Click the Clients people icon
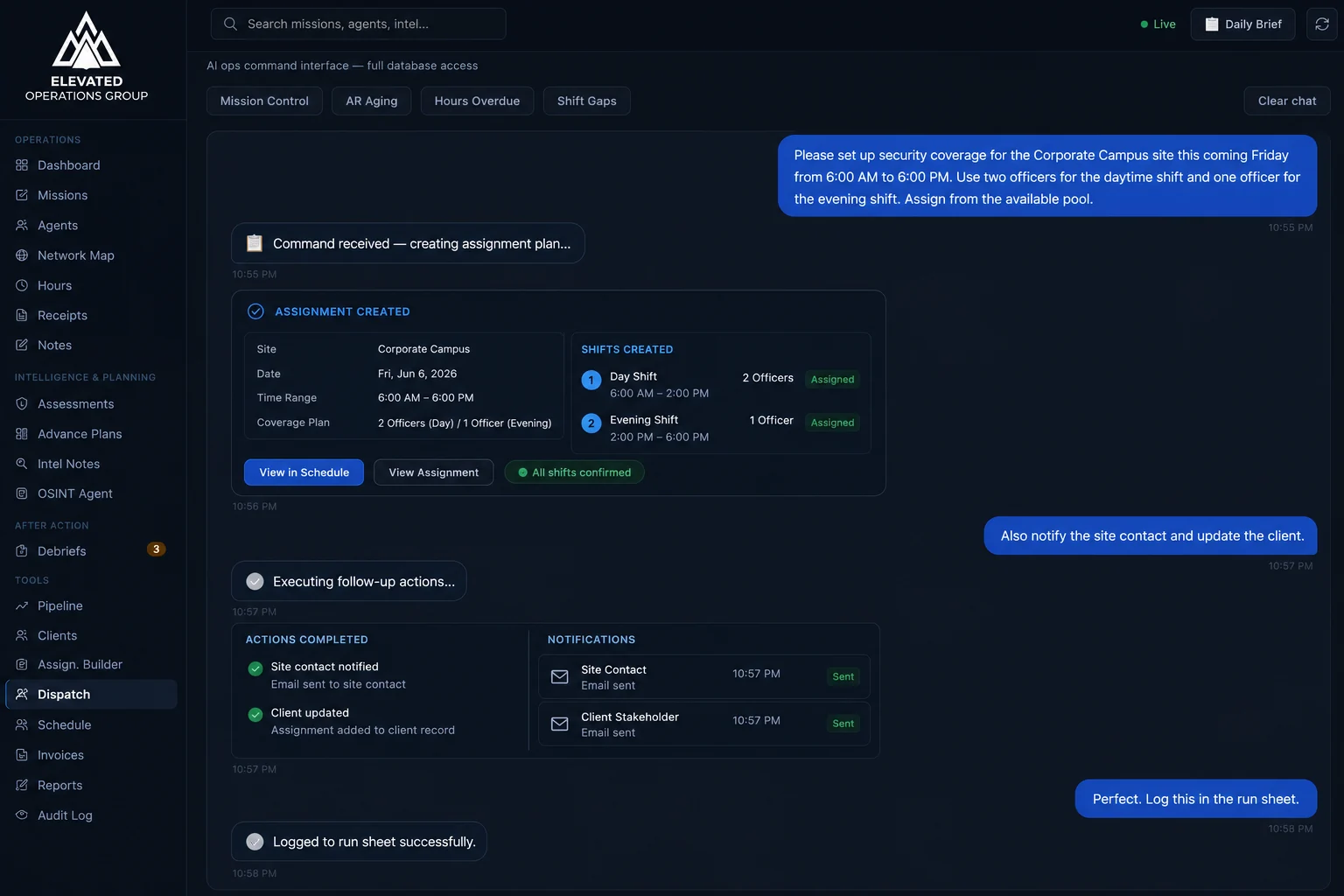Viewport: 1344px width, 896px height. pos(22,635)
